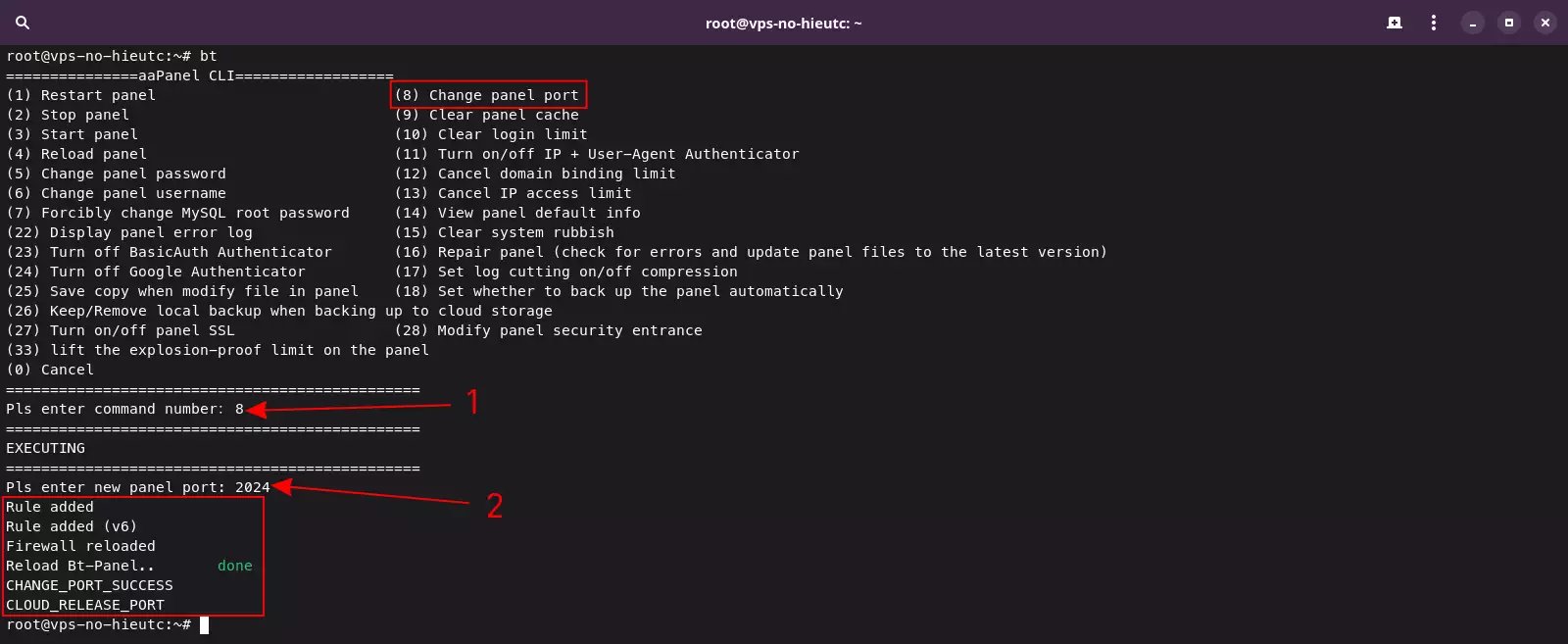Click the green "done" status text
Image resolution: width=1568 pixels, height=644 pixels.
(x=234, y=566)
